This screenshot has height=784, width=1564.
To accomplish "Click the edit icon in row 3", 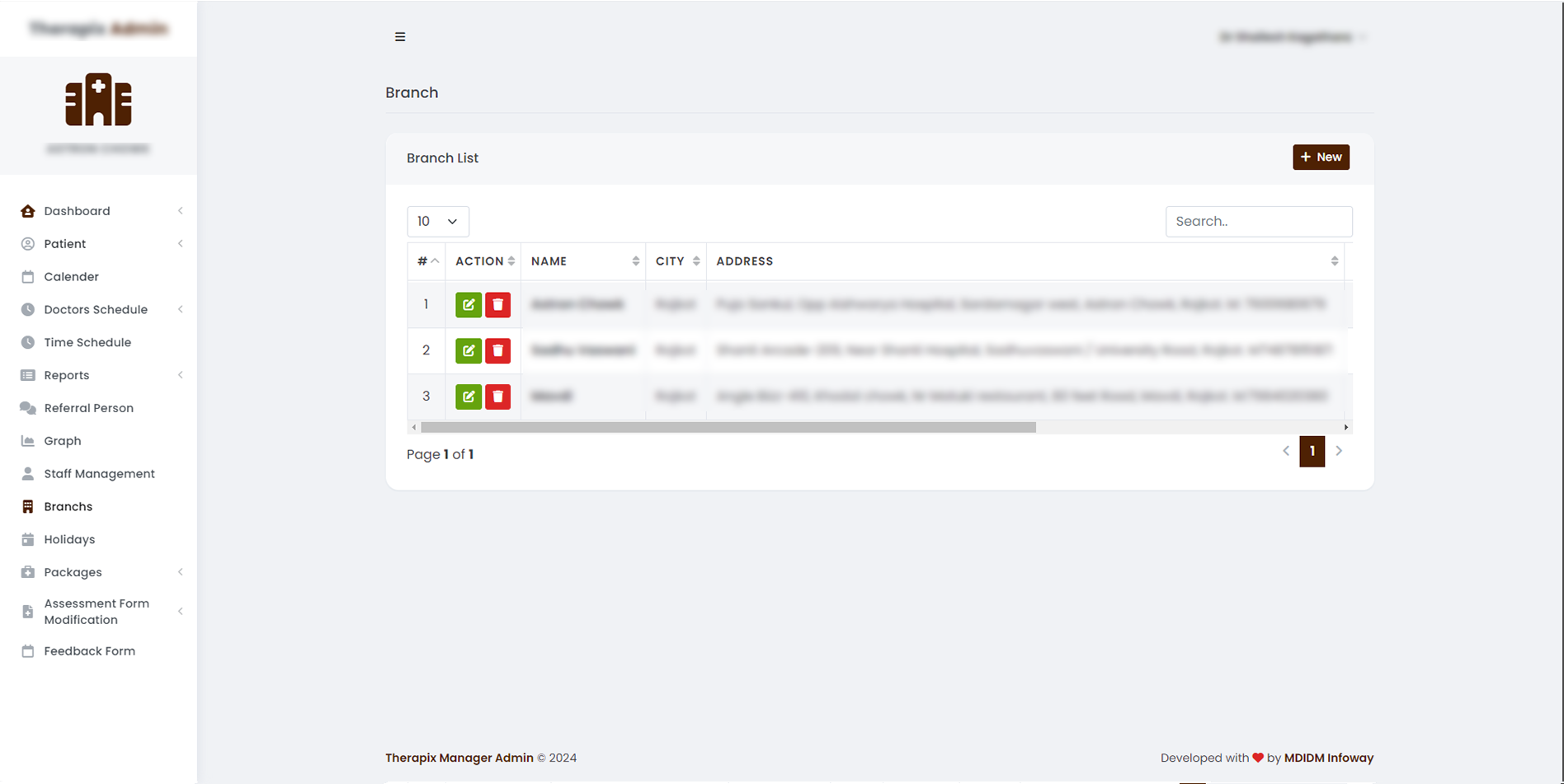I will point(469,397).
